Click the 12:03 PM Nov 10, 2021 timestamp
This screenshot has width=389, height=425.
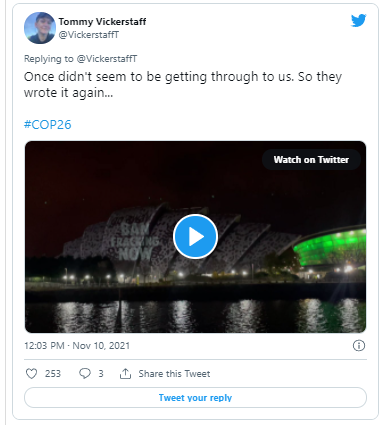pos(77,346)
